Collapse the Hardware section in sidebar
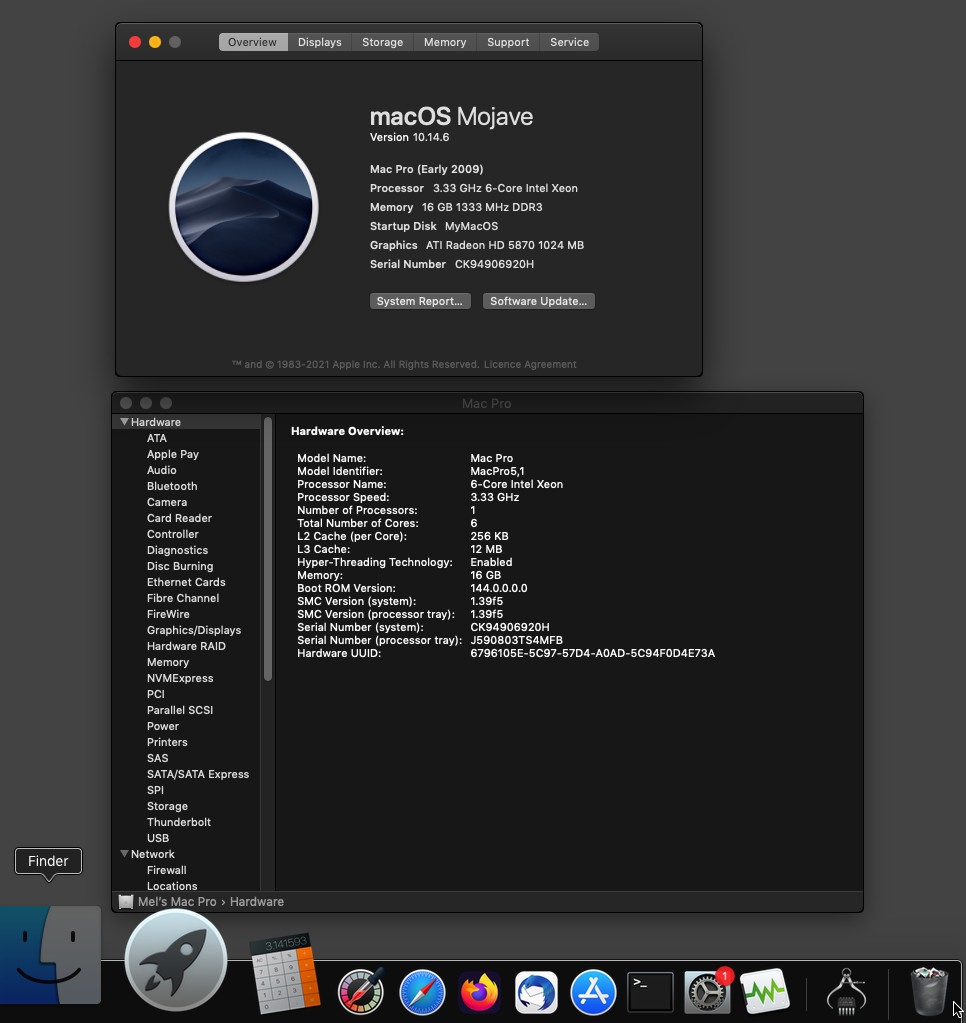This screenshot has height=1023, width=966. coord(124,422)
